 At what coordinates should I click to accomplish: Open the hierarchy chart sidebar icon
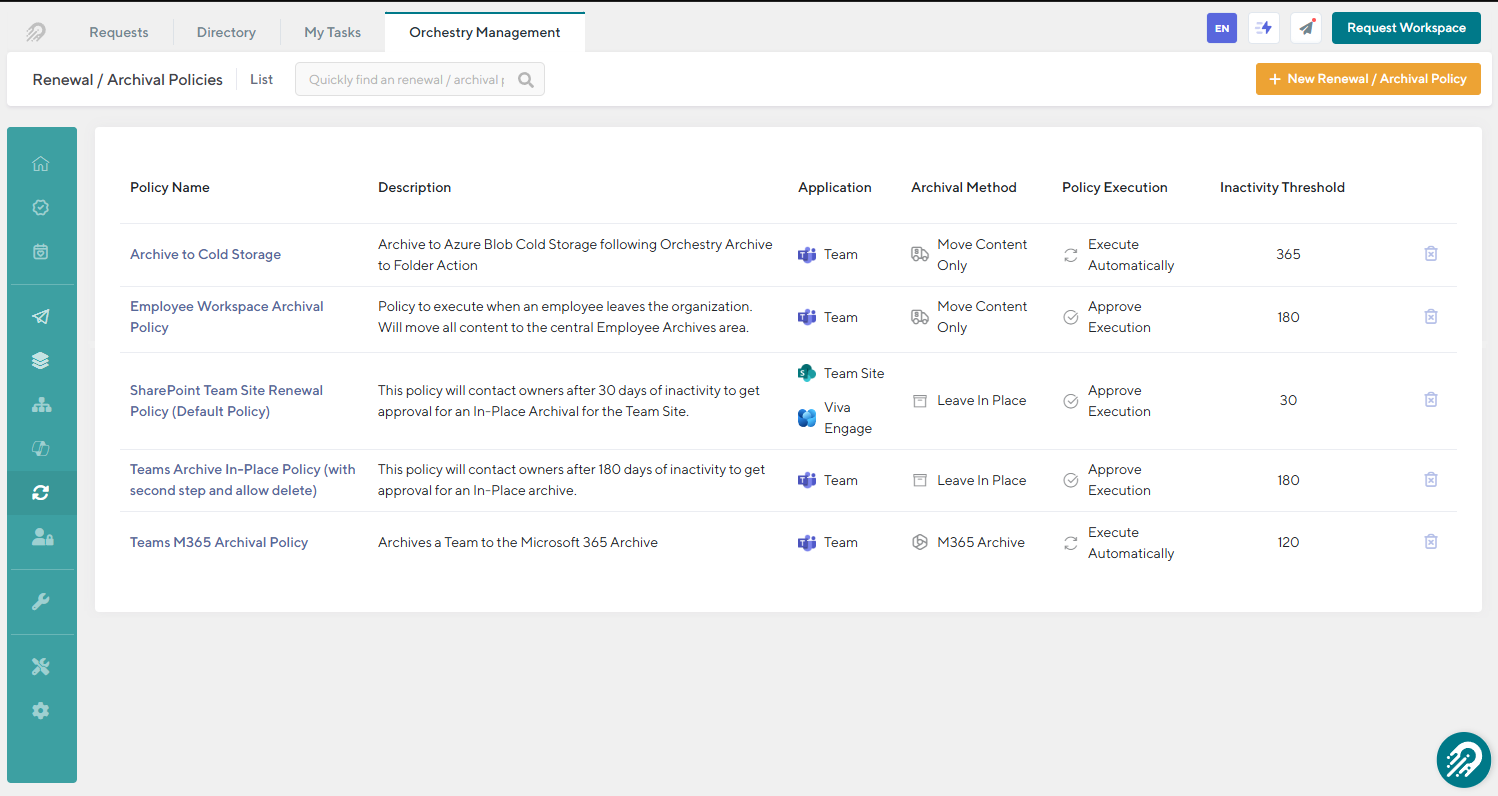[41, 405]
